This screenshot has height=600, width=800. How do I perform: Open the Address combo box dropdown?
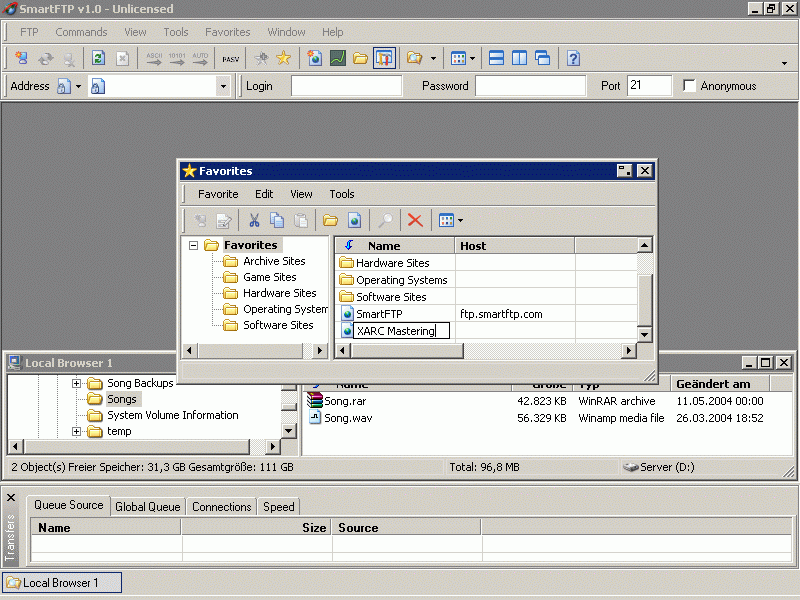click(x=223, y=86)
